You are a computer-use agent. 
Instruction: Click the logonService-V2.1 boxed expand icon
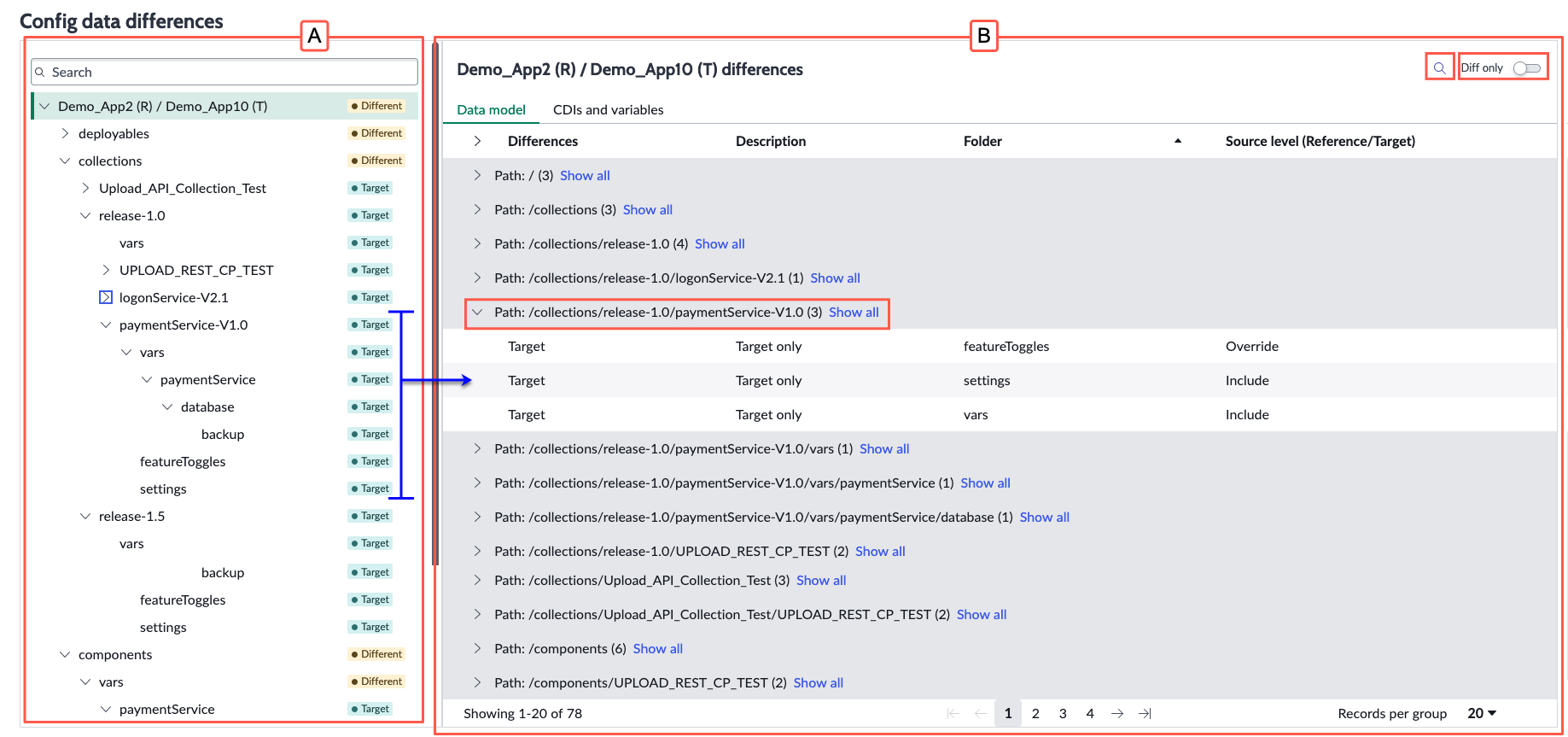click(x=106, y=297)
